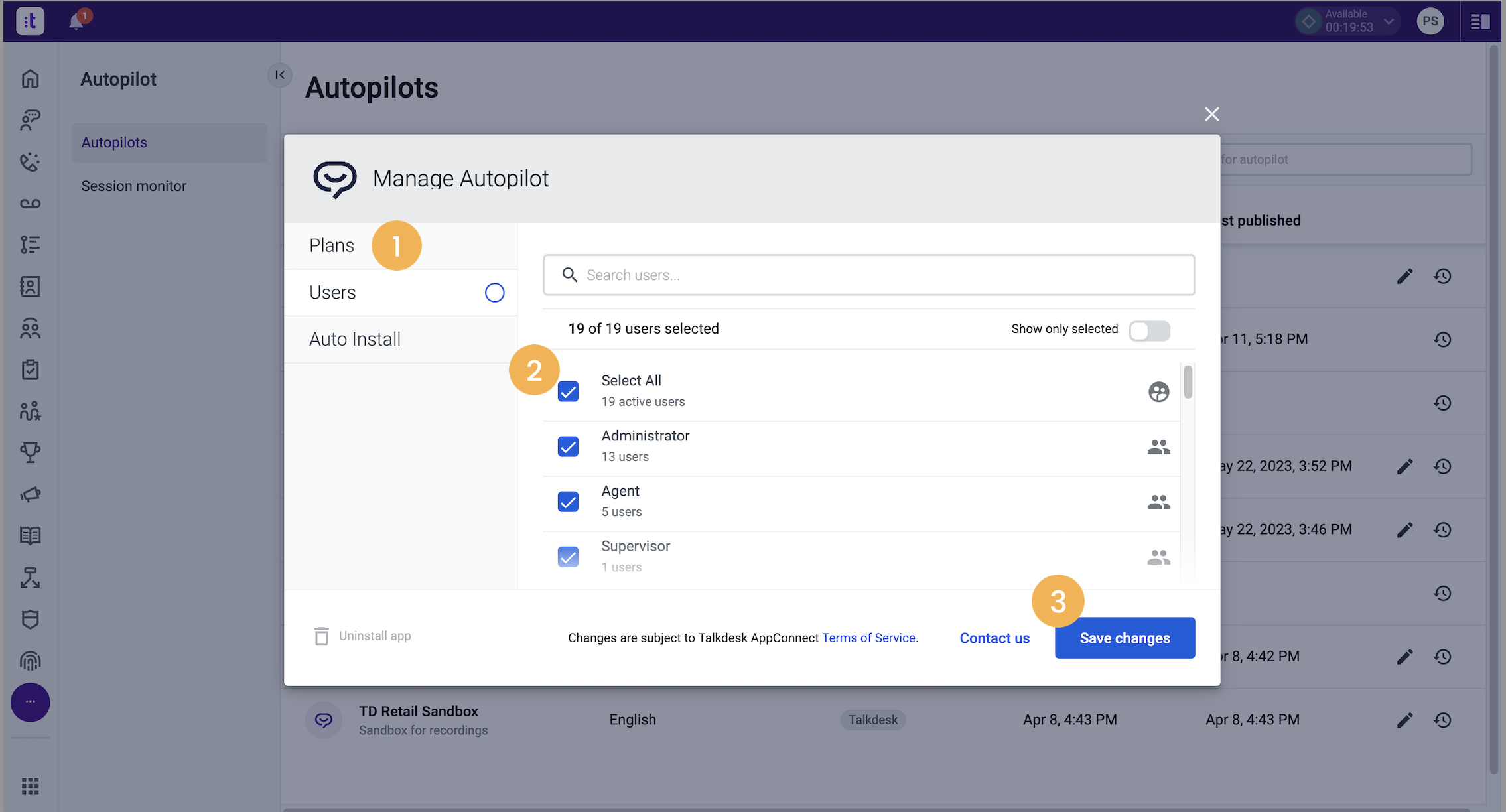
Task: Uncheck the Agent checkbox
Action: tap(568, 502)
